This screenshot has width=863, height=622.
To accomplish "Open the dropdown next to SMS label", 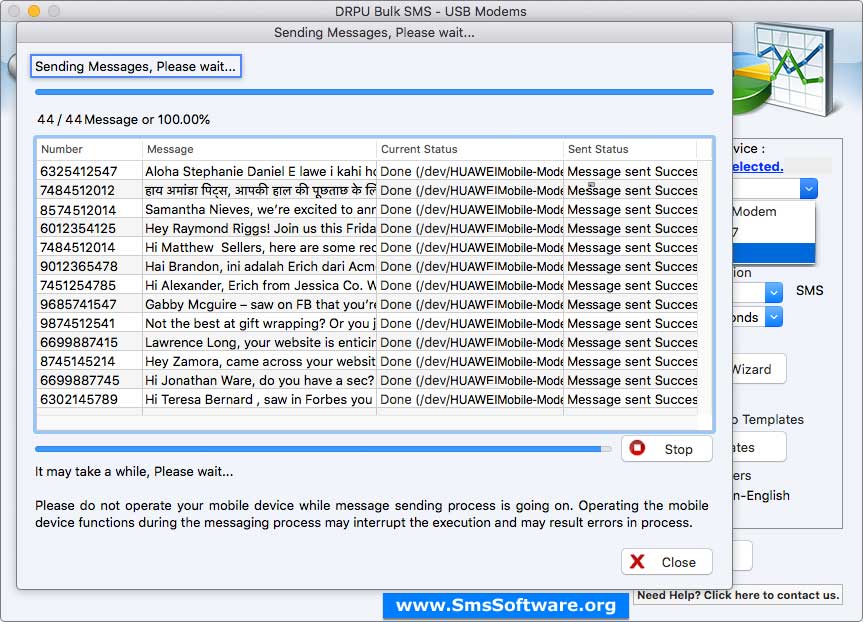I will tap(774, 292).
